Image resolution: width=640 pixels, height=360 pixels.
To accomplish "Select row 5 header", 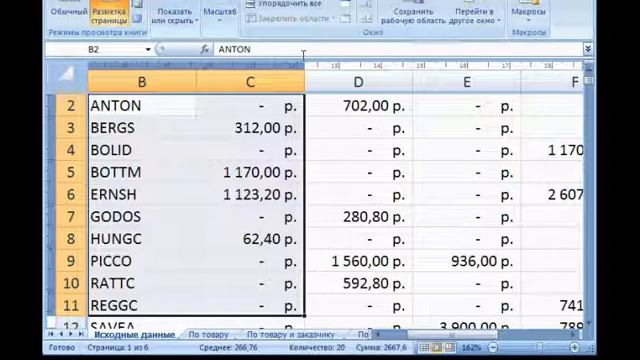I will [x=71, y=172].
